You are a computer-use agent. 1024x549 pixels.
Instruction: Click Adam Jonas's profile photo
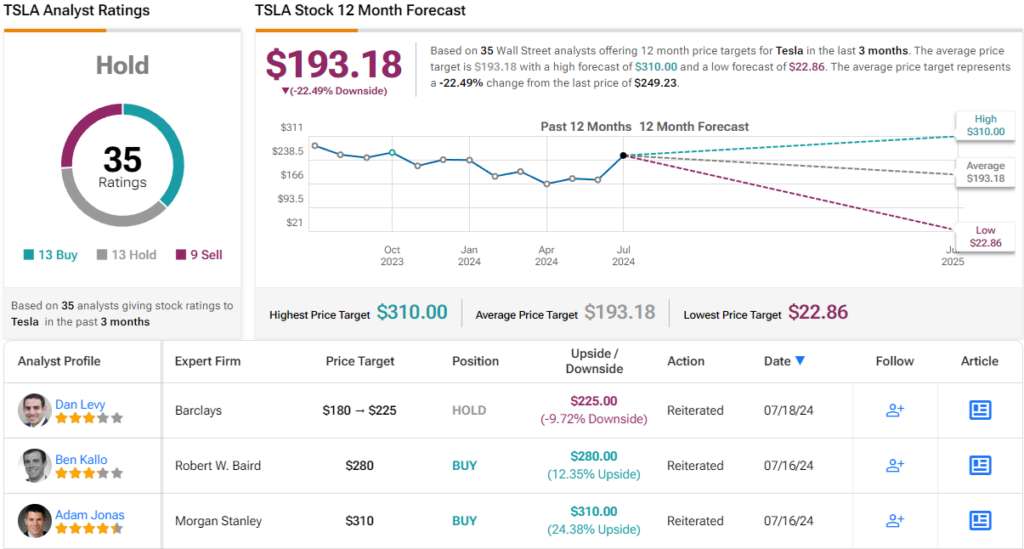(x=34, y=520)
